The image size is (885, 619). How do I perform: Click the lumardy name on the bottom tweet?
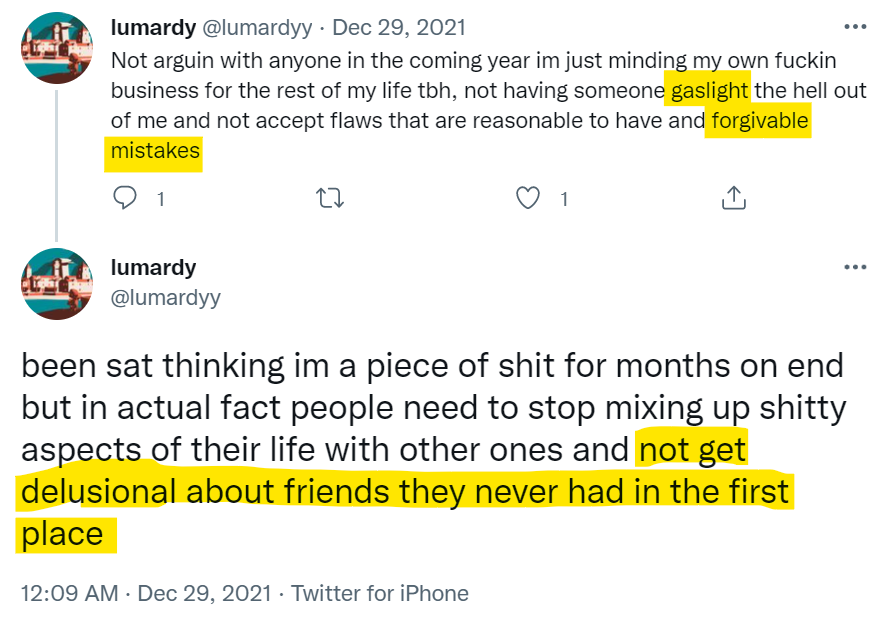click(153, 267)
